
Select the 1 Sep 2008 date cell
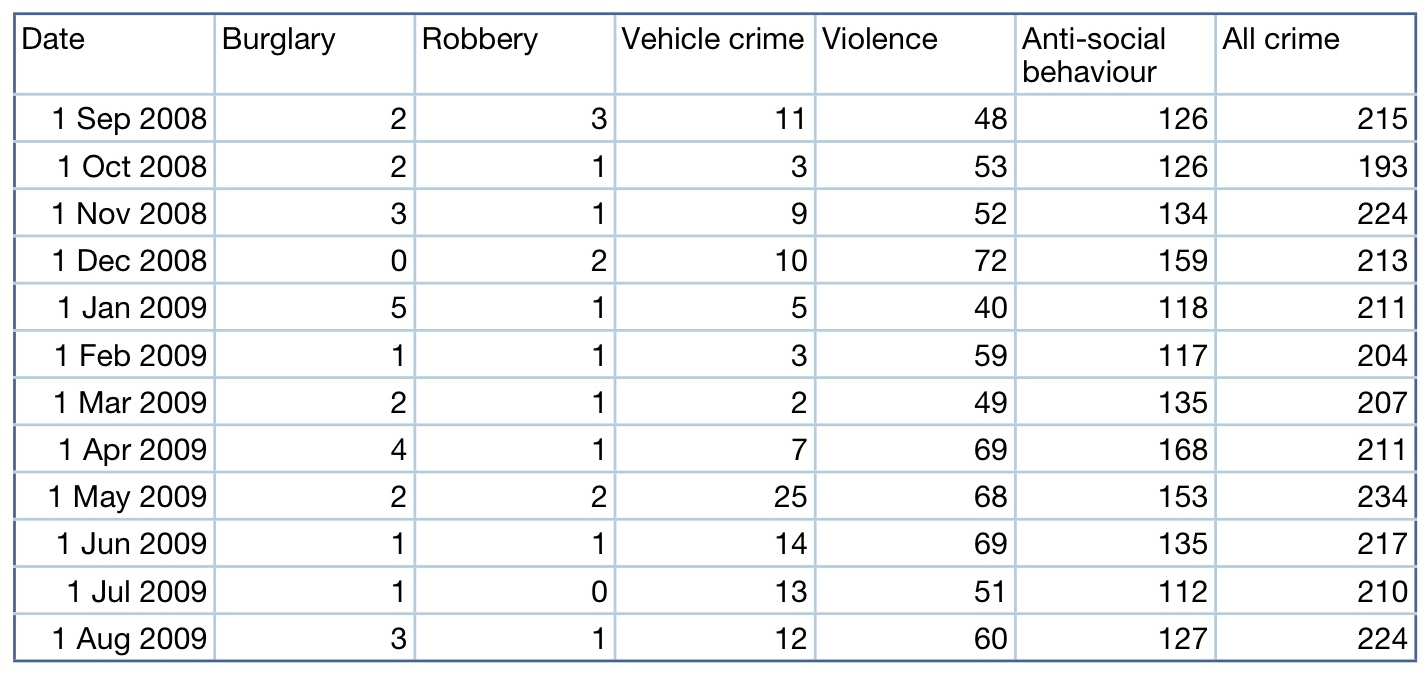coord(129,120)
